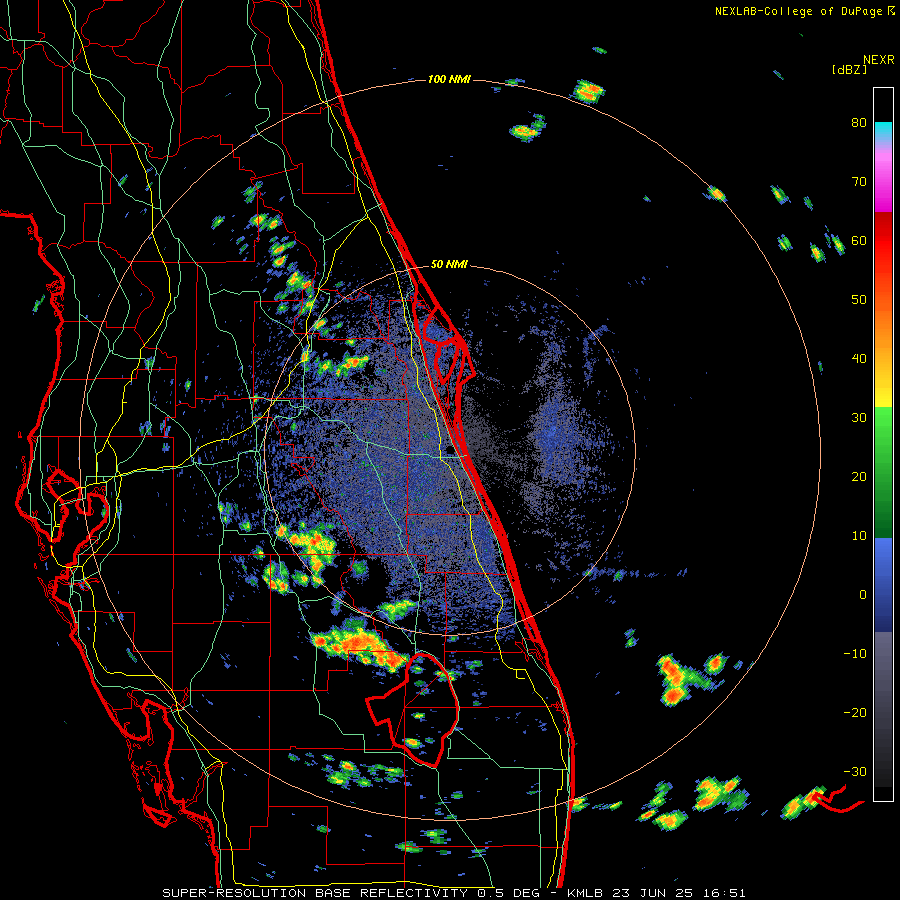Click the cyan top segment of the color bar
900x900 pixels.
point(883,132)
